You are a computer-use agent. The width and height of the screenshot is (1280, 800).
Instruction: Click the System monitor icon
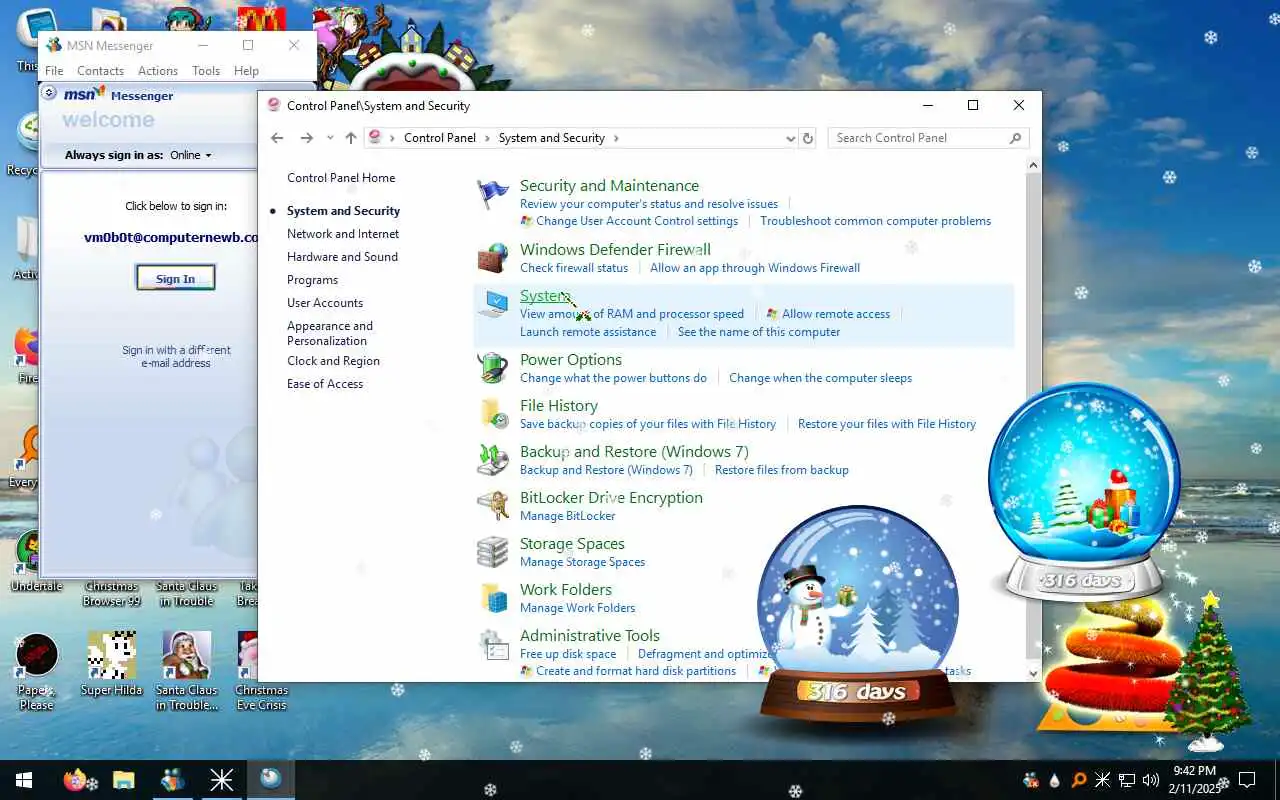(492, 304)
